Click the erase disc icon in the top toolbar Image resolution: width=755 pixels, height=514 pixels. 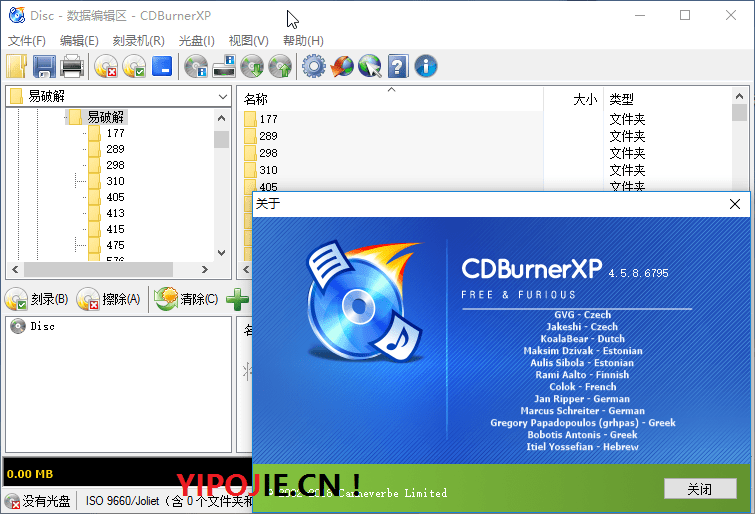(106, 67)
